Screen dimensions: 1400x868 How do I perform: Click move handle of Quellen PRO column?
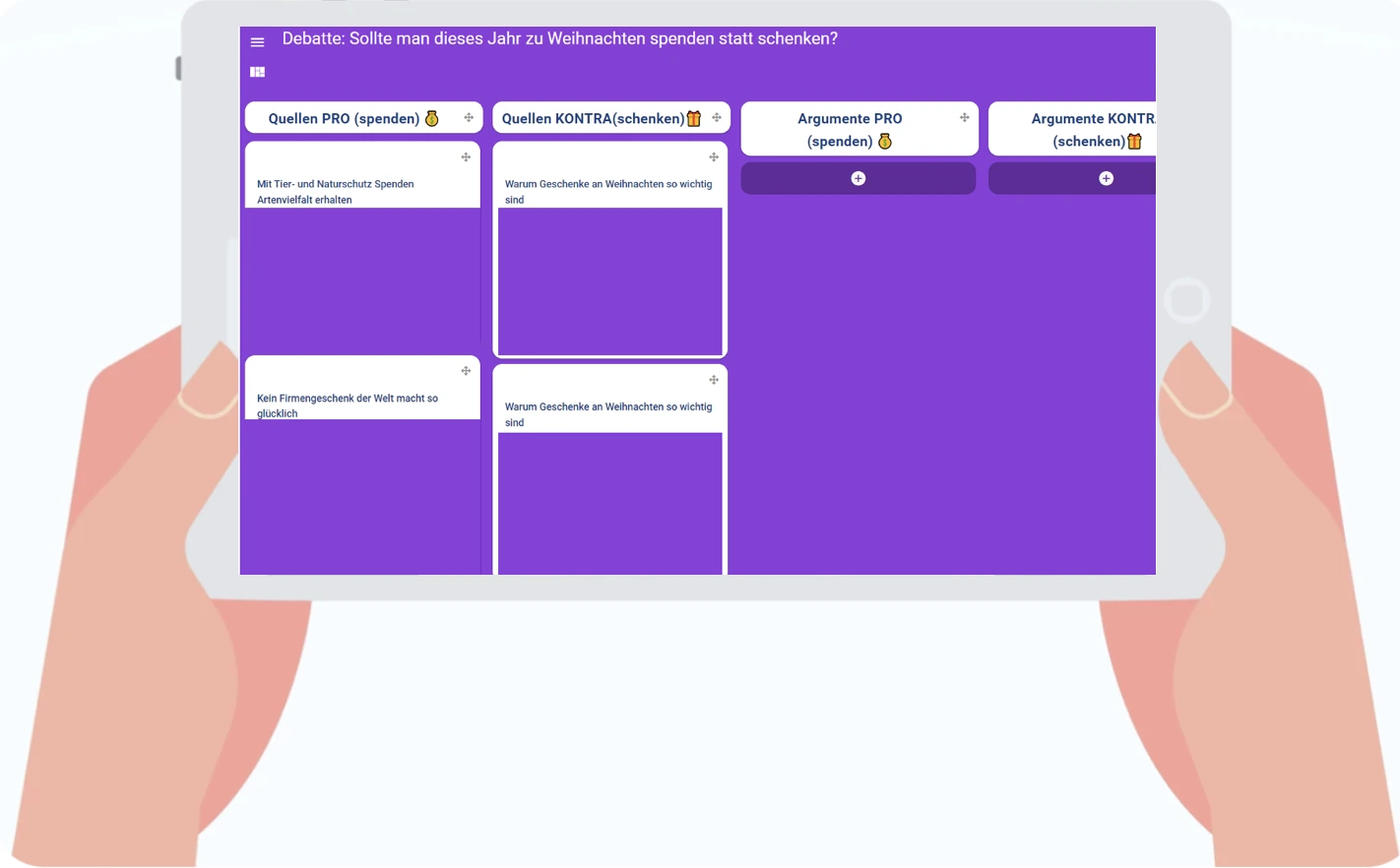(469, 118)
